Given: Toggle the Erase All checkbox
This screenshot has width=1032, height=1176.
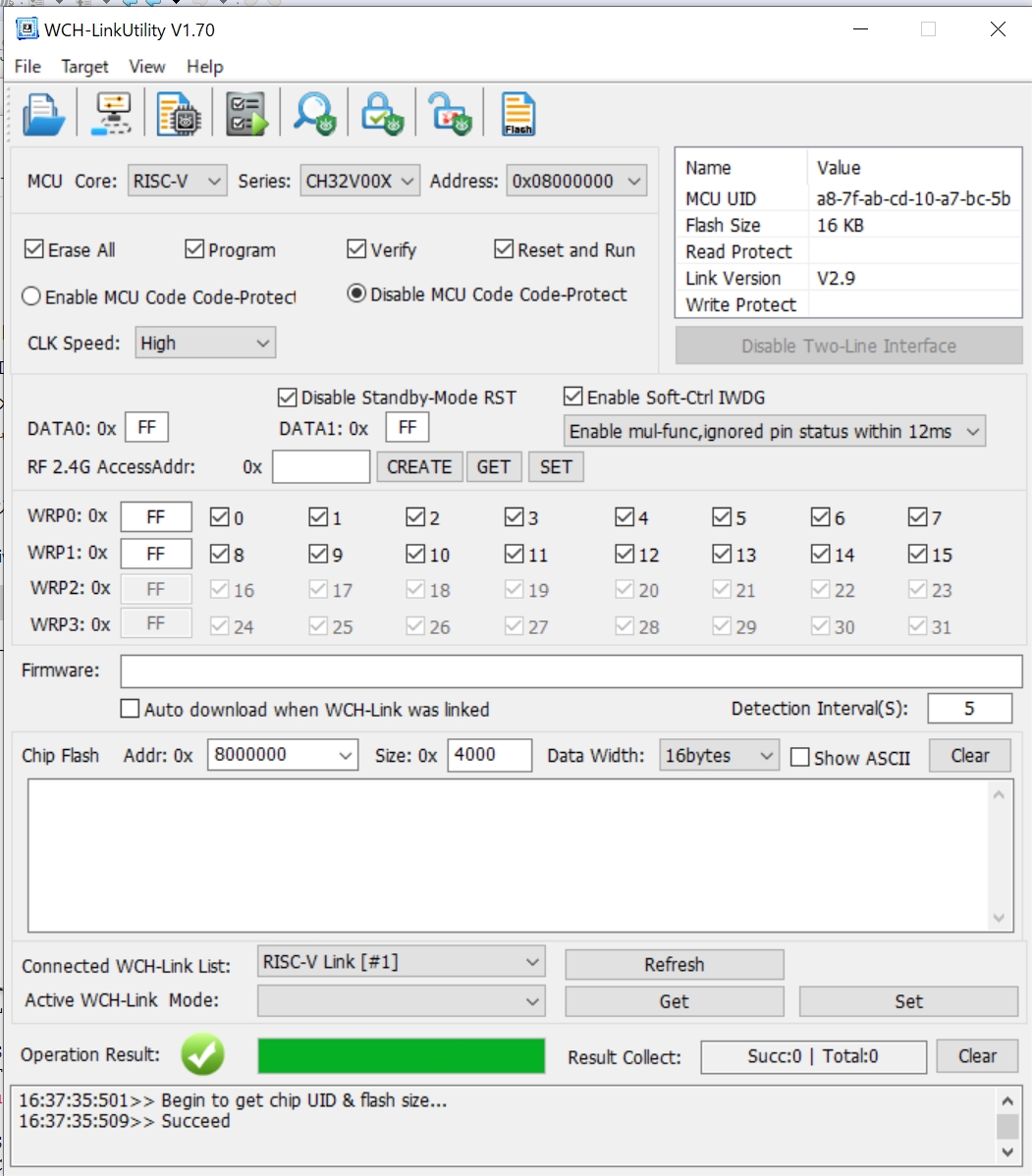Looking at the screenshot, I should [x=34, y=249].
